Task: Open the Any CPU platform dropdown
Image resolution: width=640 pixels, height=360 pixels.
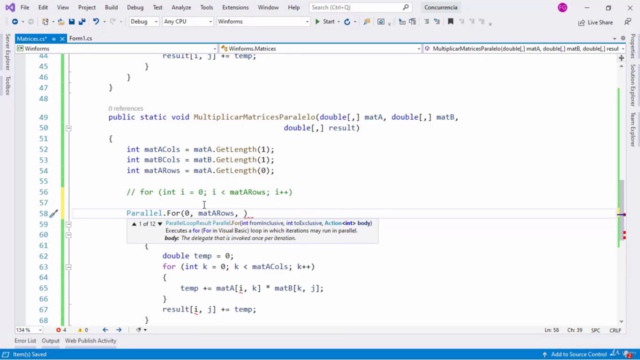Action: [x=187, y=22]
